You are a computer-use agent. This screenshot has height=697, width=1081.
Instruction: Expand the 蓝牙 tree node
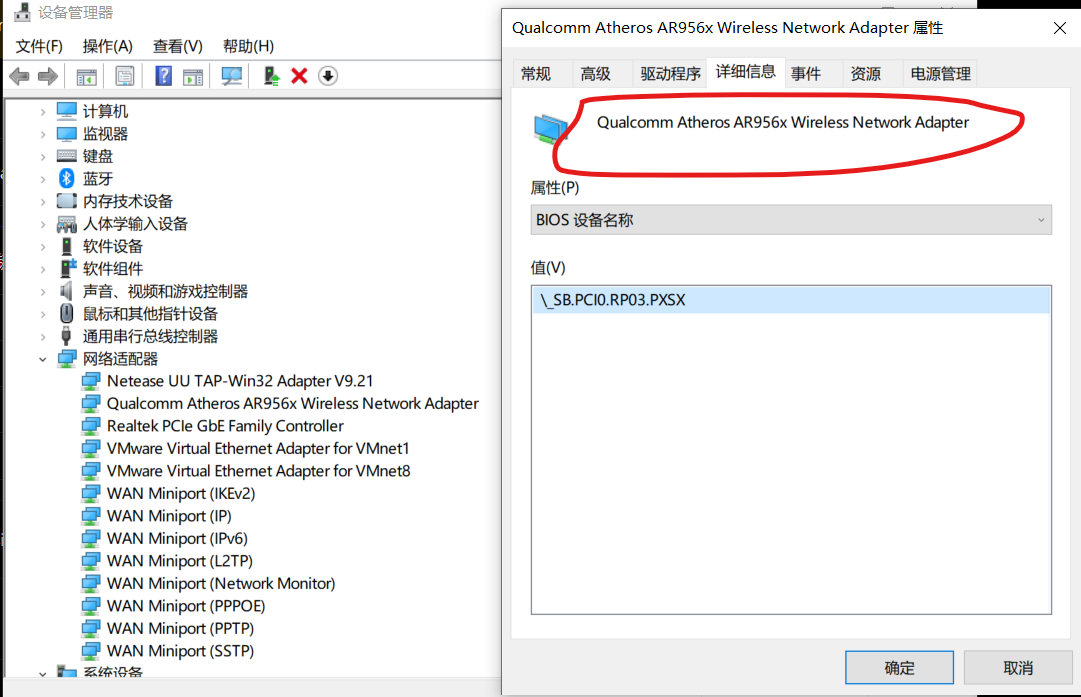(x=43, y=179)
